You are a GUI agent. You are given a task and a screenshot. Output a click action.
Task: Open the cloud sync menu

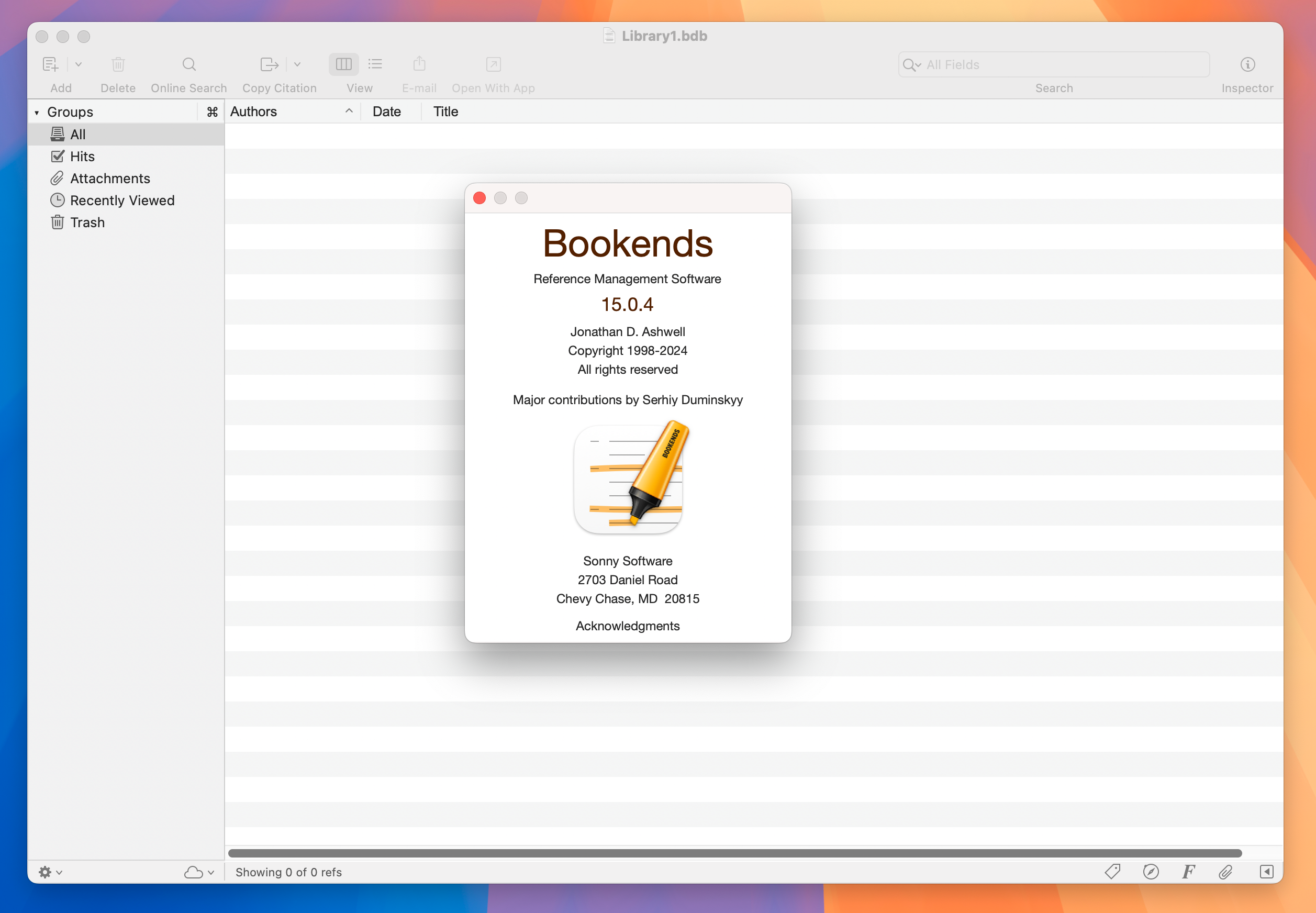[x=199, y=872]
